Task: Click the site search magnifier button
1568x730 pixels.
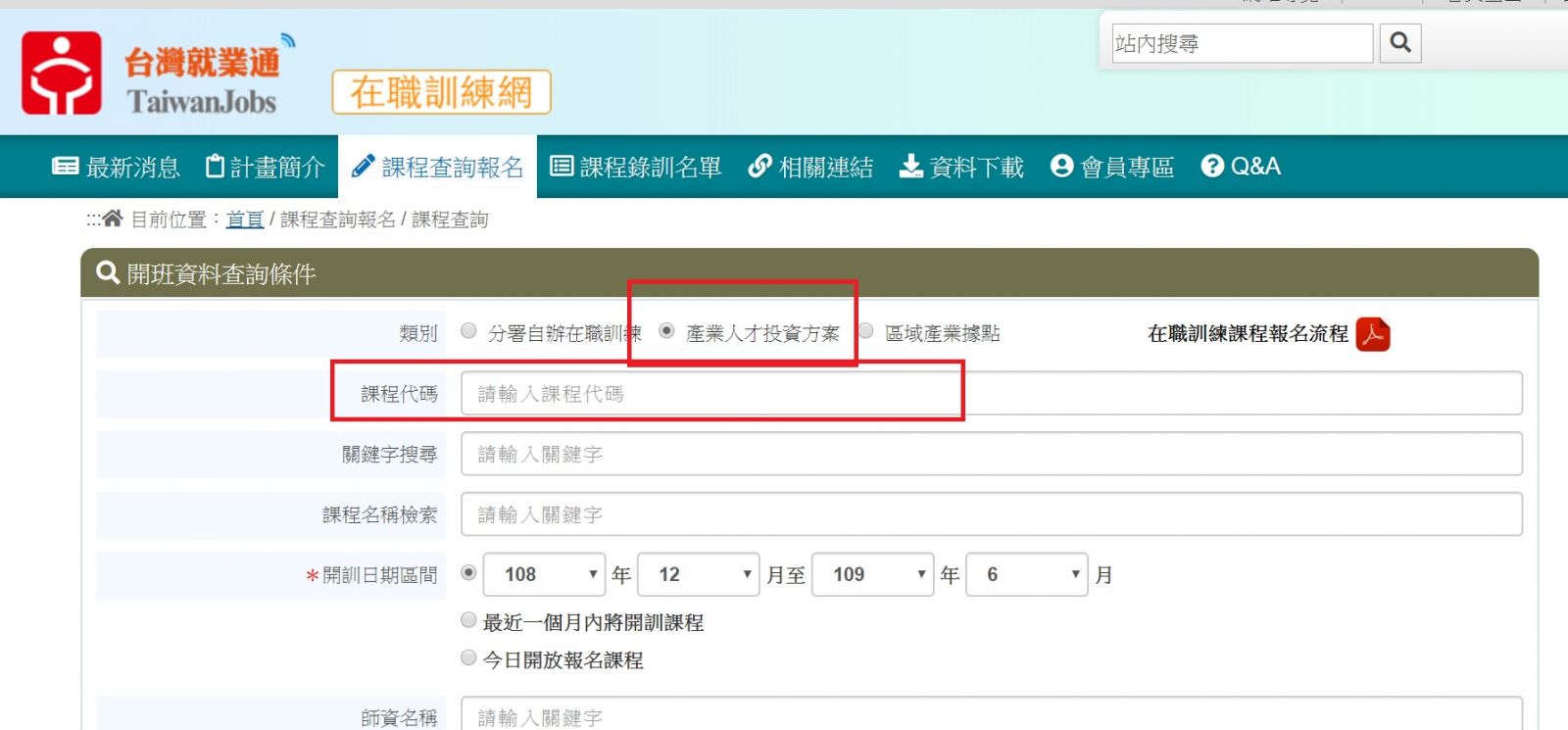Action: tap(1400, 43)
